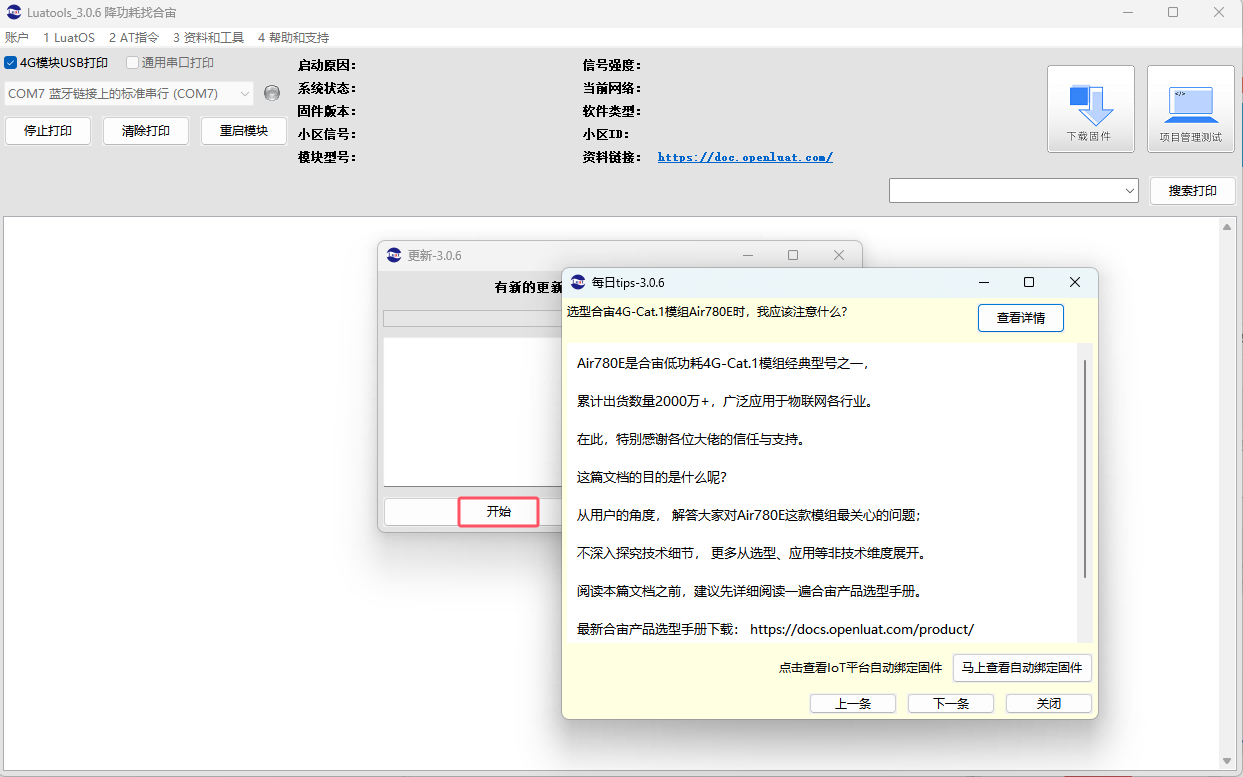Minimize the main Luatools window
Viewport: 1243px width, 777px height.
1127,12
